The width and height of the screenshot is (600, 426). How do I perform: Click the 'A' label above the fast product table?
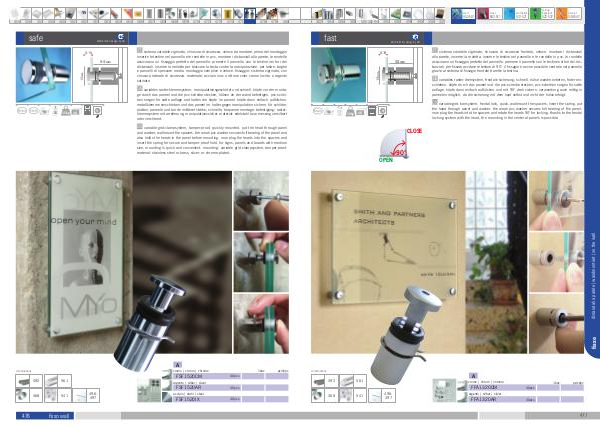click(473, 376)
